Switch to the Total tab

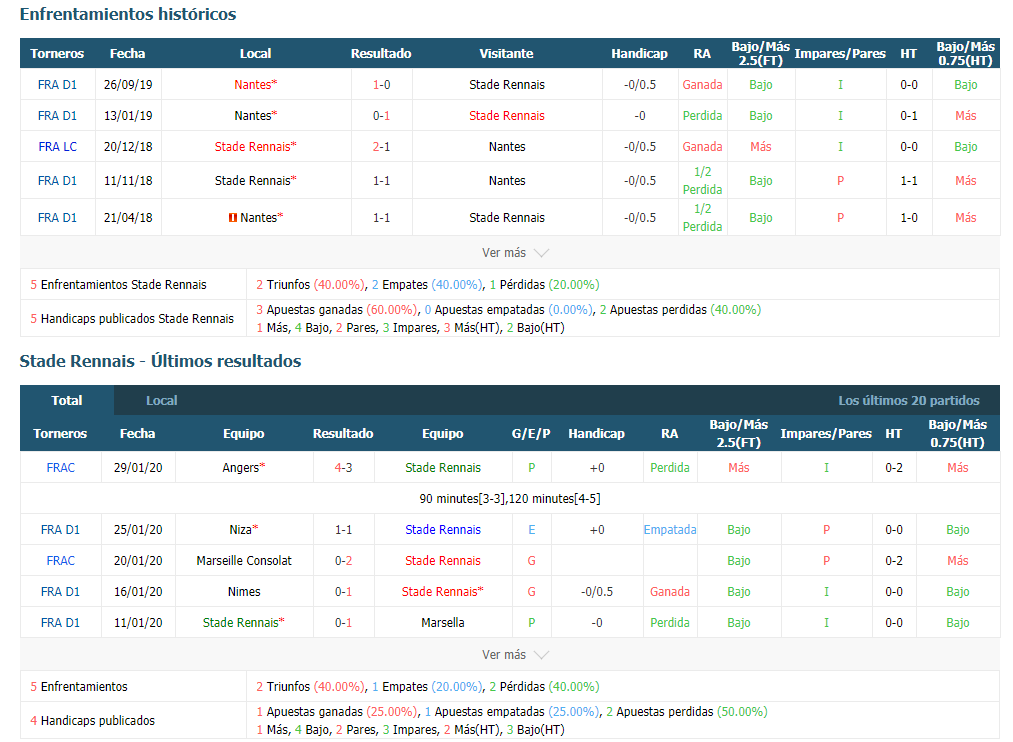(x=67, y=400)
